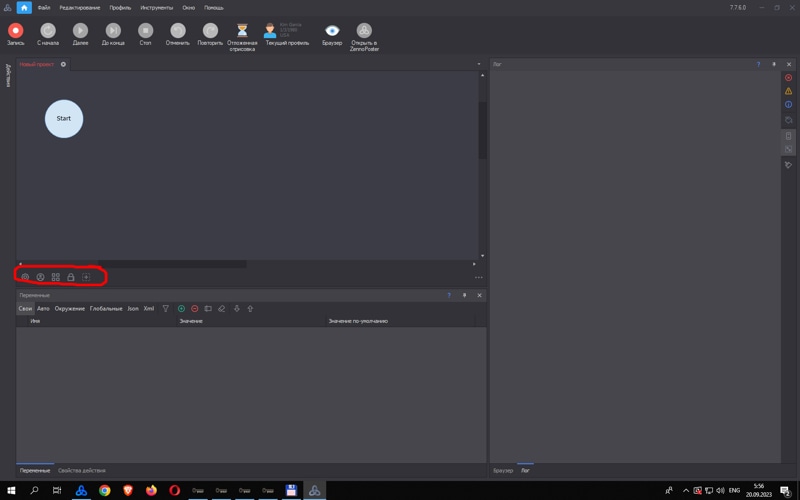Select the Start node on canvas

pos(64,119)
